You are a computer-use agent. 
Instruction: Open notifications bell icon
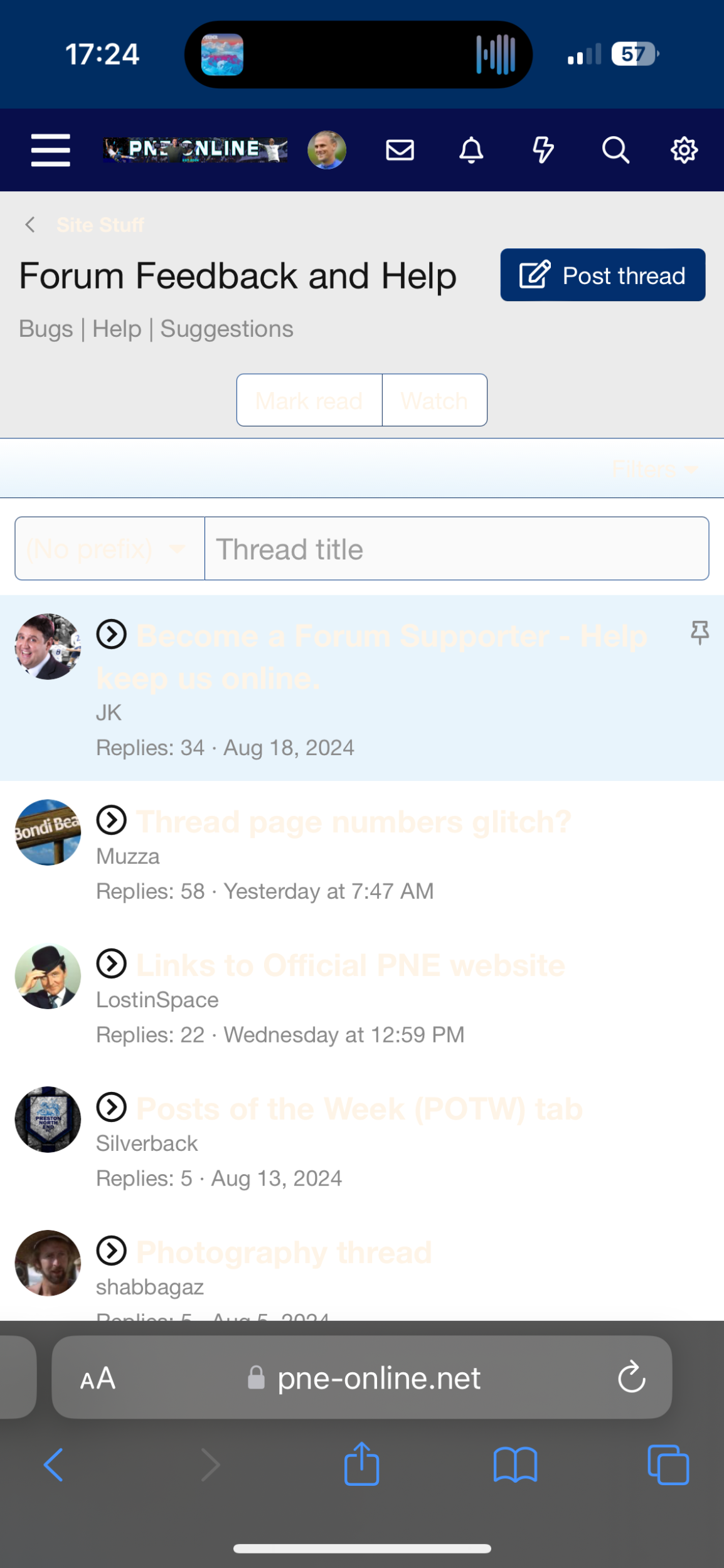[471, 151]
